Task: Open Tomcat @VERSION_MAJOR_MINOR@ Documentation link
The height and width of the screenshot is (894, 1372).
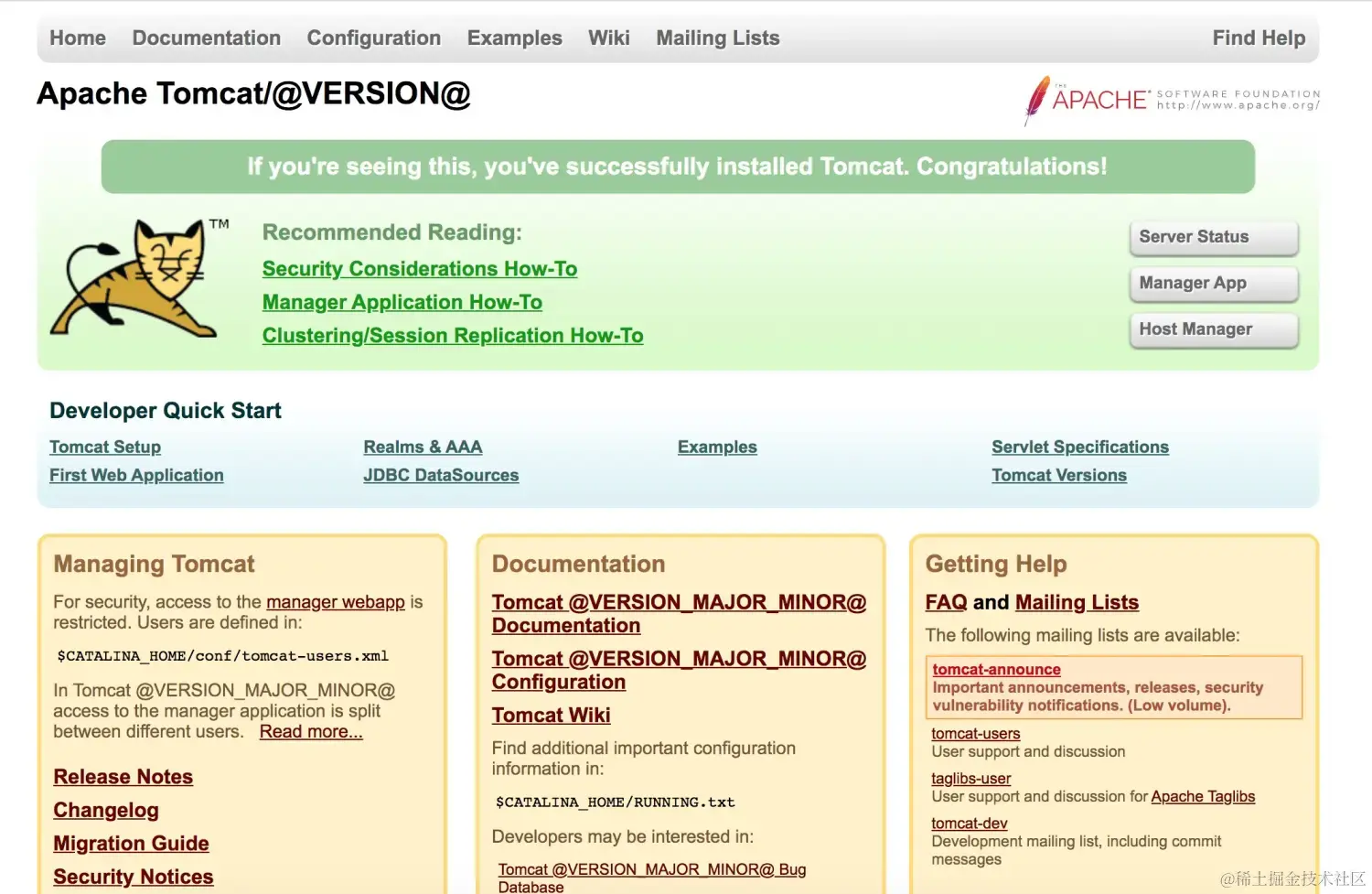Action: point(679,614)
